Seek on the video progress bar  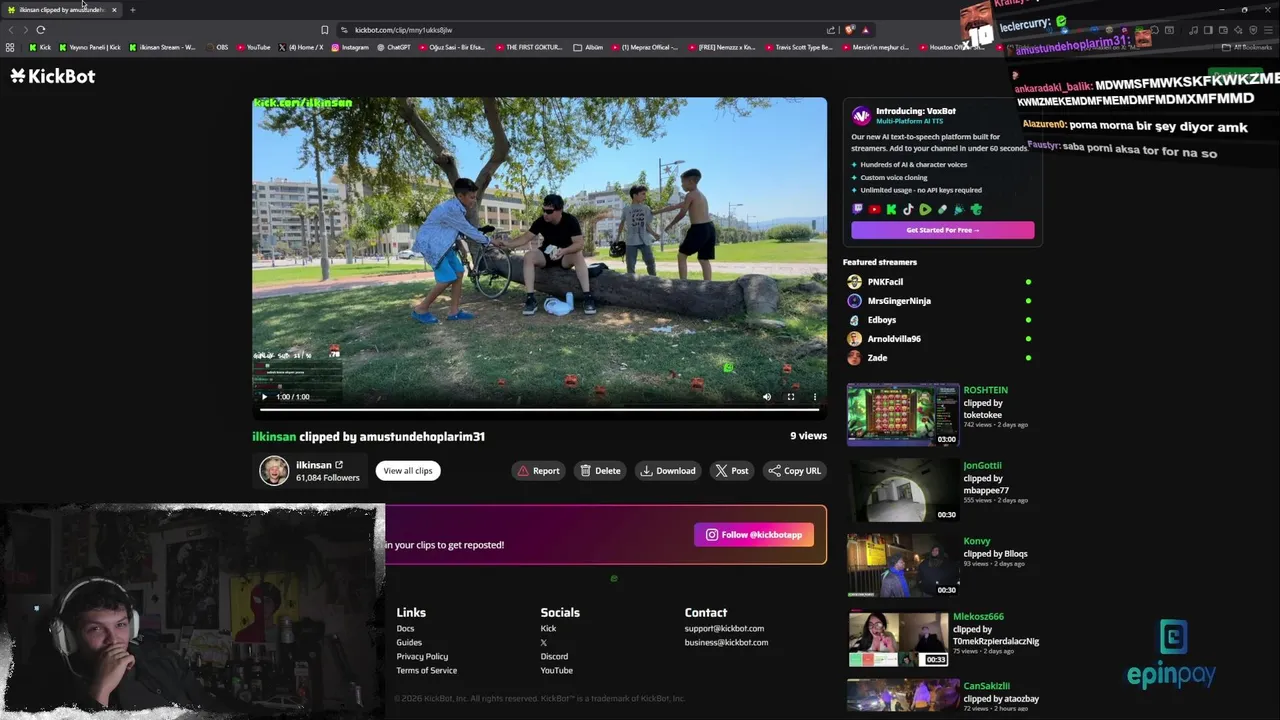click(x=539, y=409)
